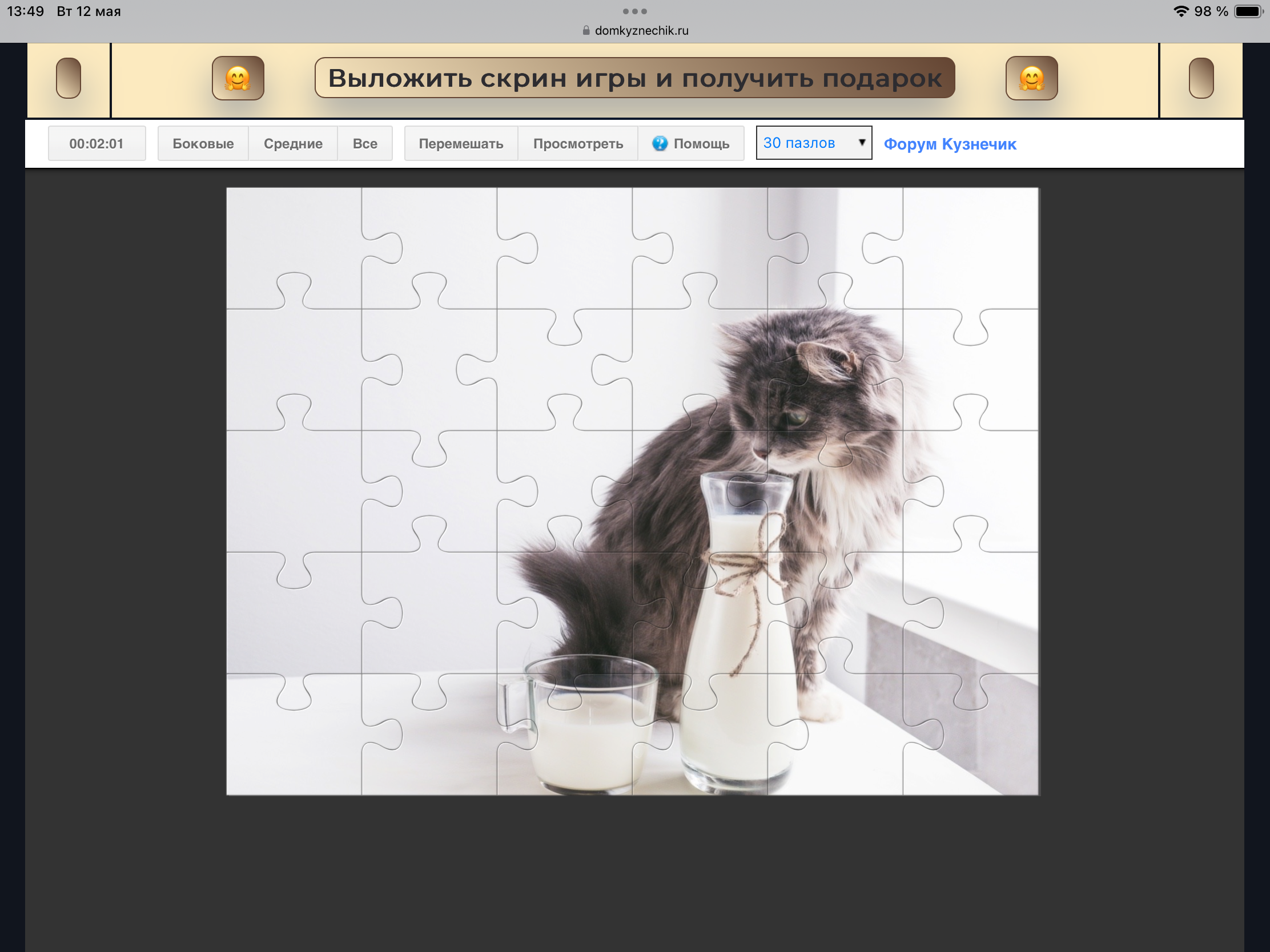Tap the Wi-Fi status icon
1270x952 pixels.
(1180, 11)
